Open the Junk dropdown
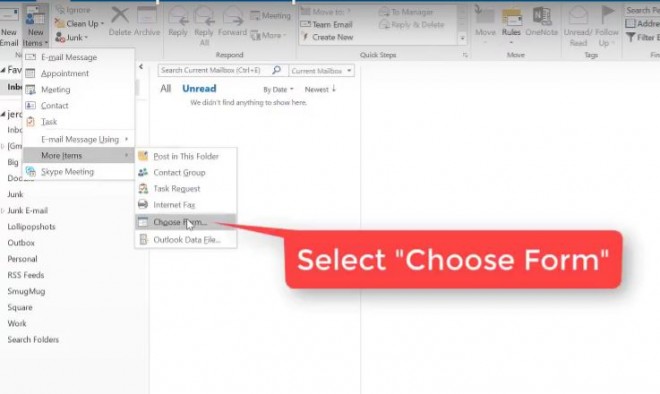 [x=72, y=37]
